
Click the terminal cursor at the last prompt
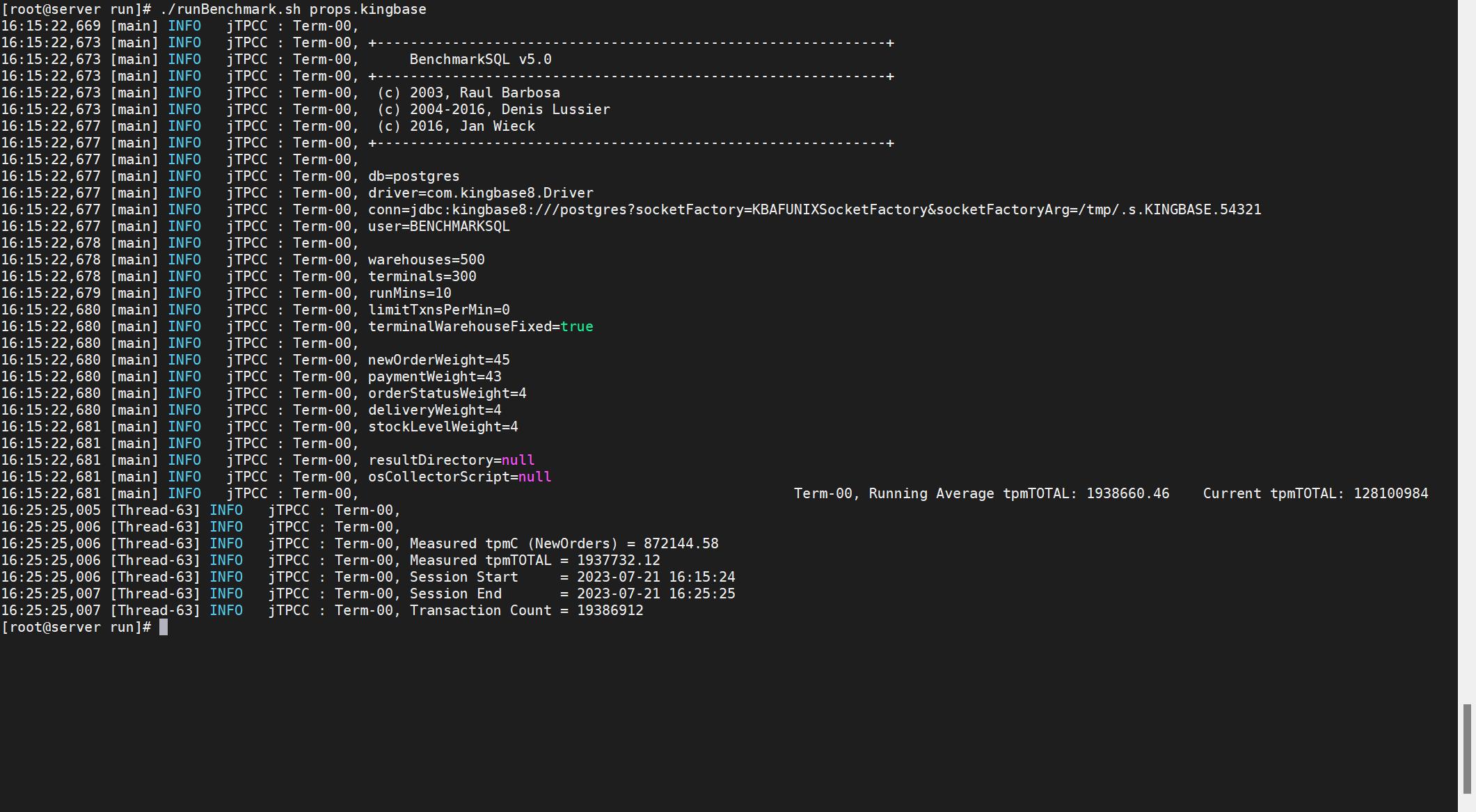164,627
